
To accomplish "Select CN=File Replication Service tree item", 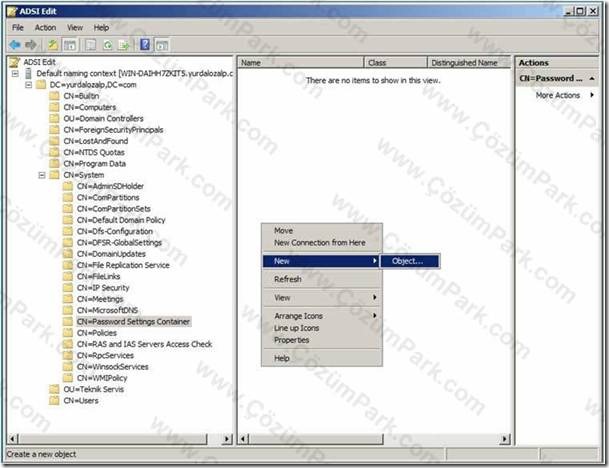I will click(123, 265).
